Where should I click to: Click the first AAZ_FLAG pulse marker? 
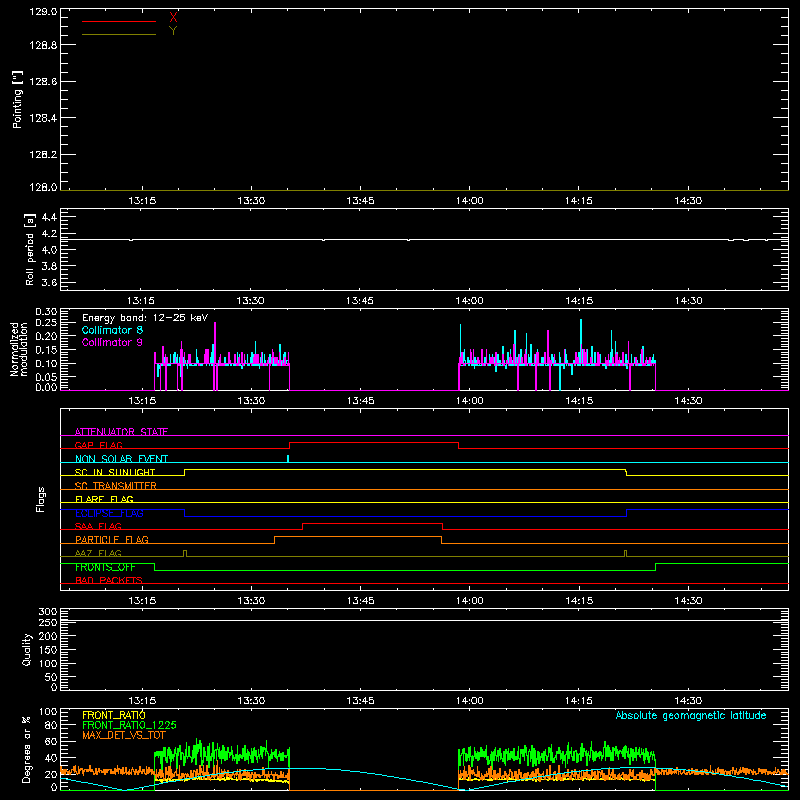point(185,554)
